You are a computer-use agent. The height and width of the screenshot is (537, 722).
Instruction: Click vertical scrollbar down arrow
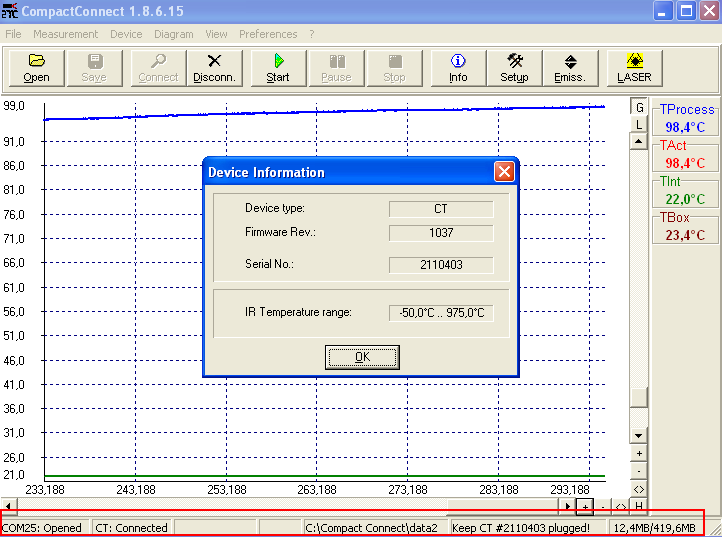point(639,435)
